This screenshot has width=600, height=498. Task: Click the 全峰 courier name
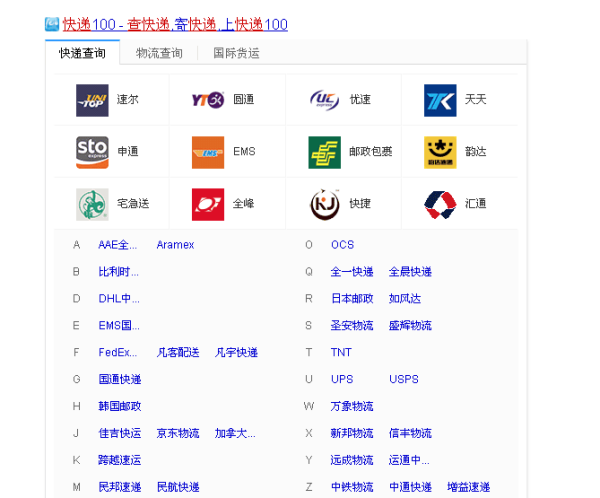click(244, 204)
